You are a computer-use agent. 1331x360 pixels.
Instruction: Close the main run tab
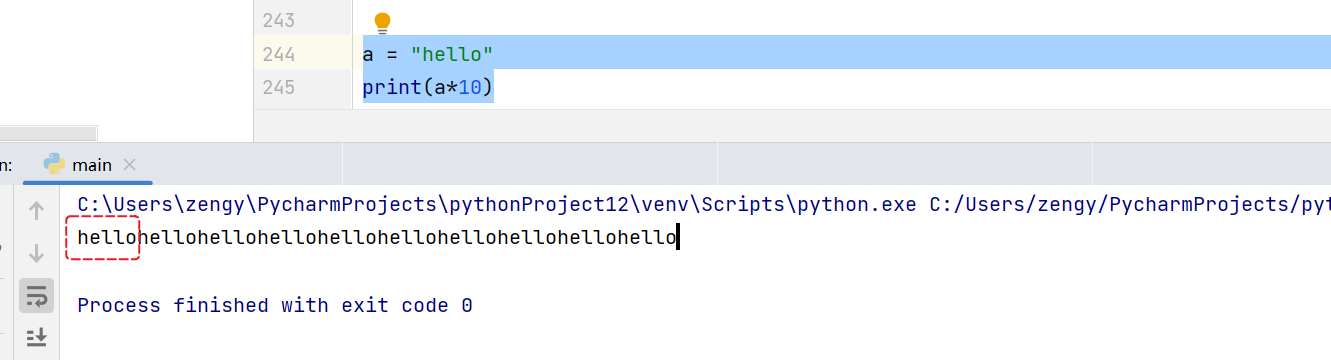point(129,165)
